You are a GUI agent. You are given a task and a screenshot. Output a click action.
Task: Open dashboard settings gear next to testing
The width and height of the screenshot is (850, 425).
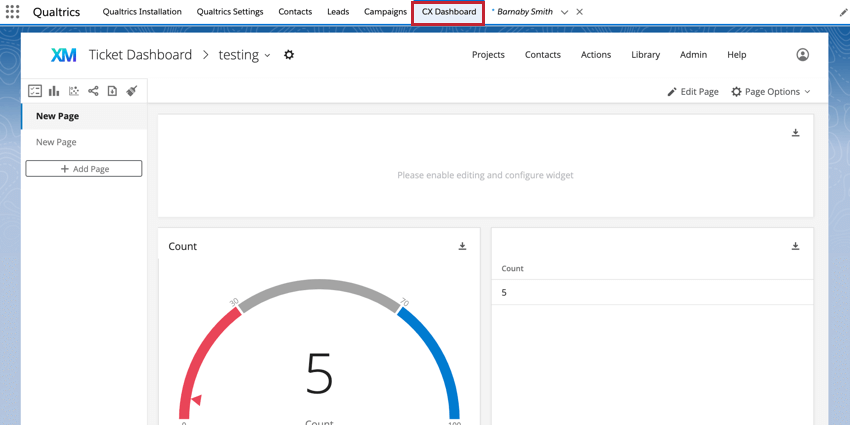(x=289, y=55)
